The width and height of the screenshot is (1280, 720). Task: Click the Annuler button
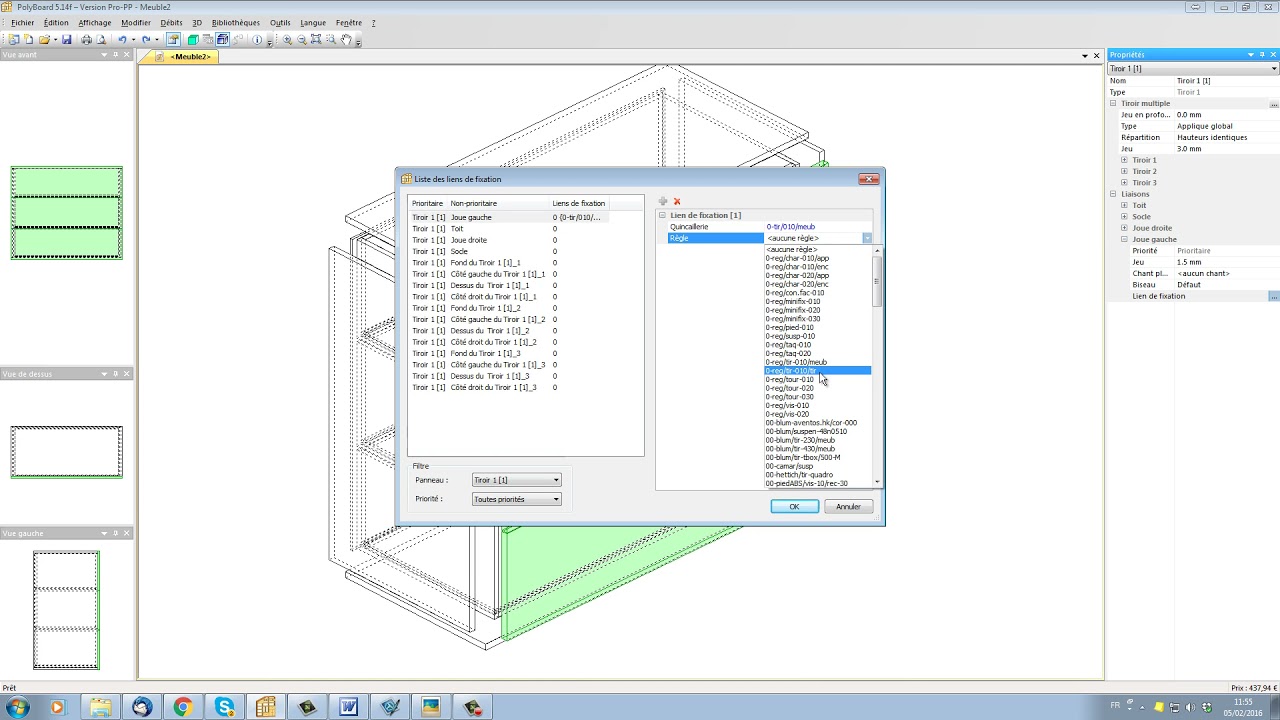[848, 507]
